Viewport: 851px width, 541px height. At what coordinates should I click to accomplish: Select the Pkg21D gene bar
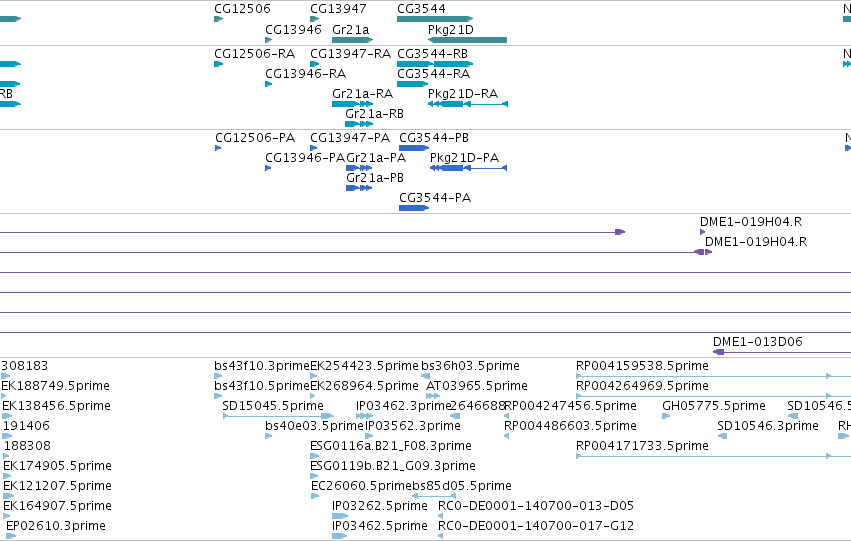tap(467, 40)
